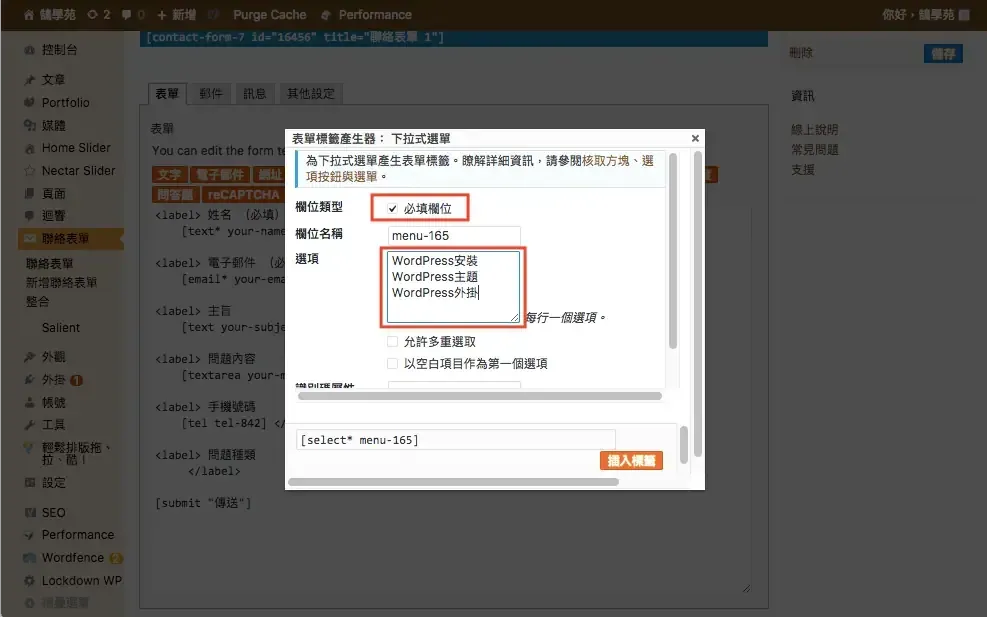Click the reCAPTCHA tag generator button
This screenshot has height=617, width=987.
[243, 195]
